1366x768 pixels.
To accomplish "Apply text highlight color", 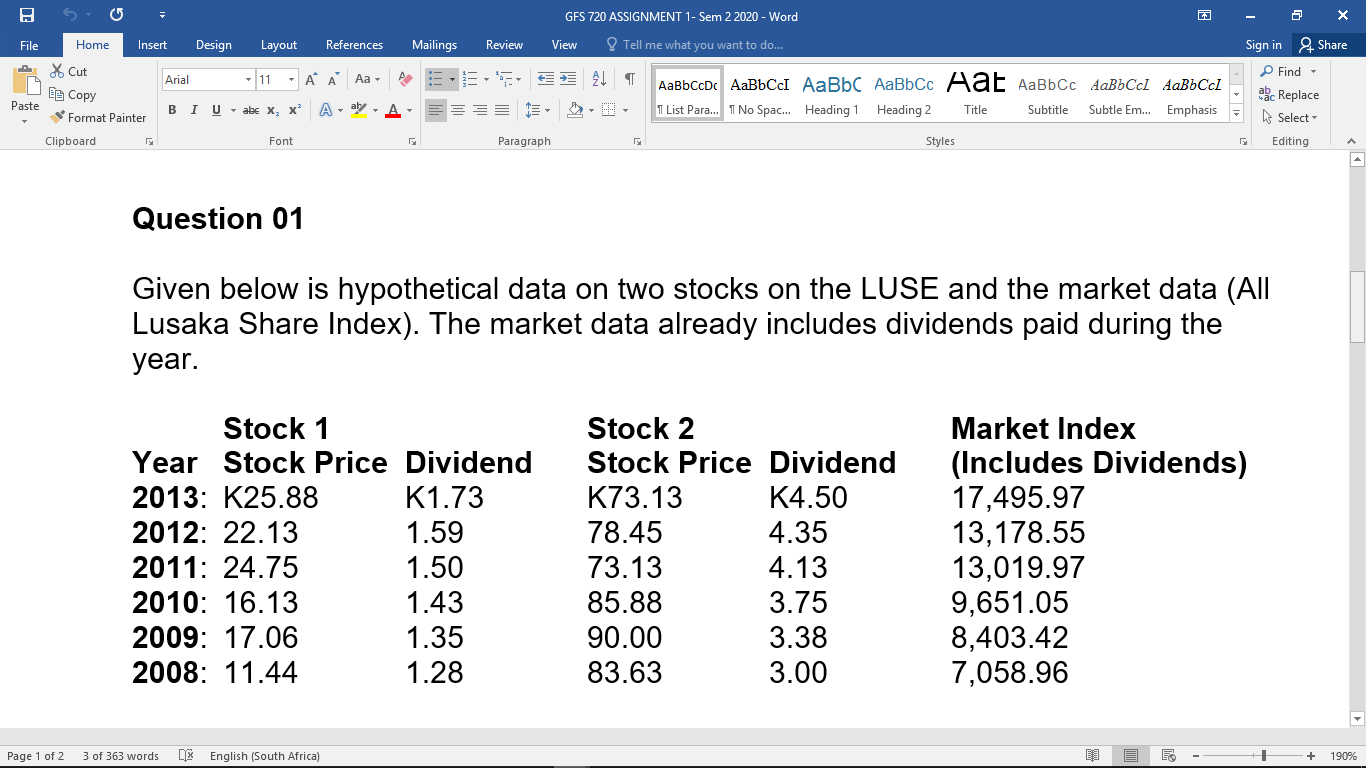I will click(x=358, y=110).
